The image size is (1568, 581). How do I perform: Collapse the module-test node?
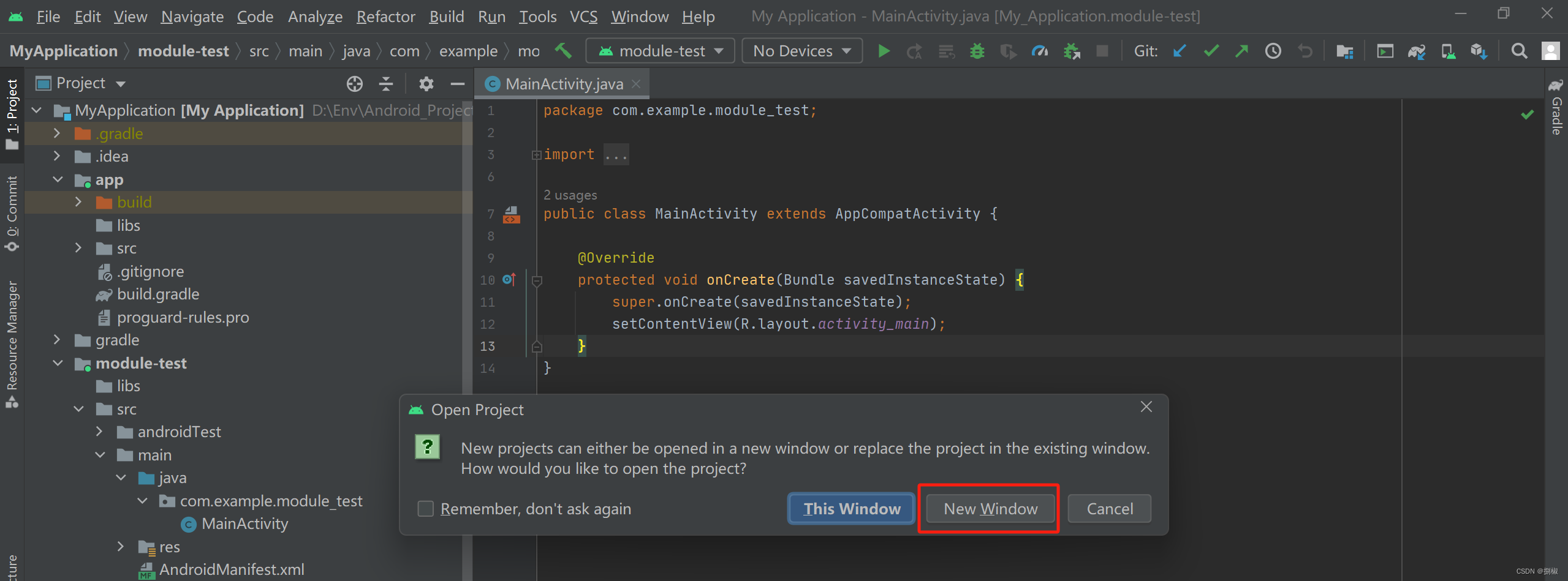pyautogui.click(x=58, y=363)
